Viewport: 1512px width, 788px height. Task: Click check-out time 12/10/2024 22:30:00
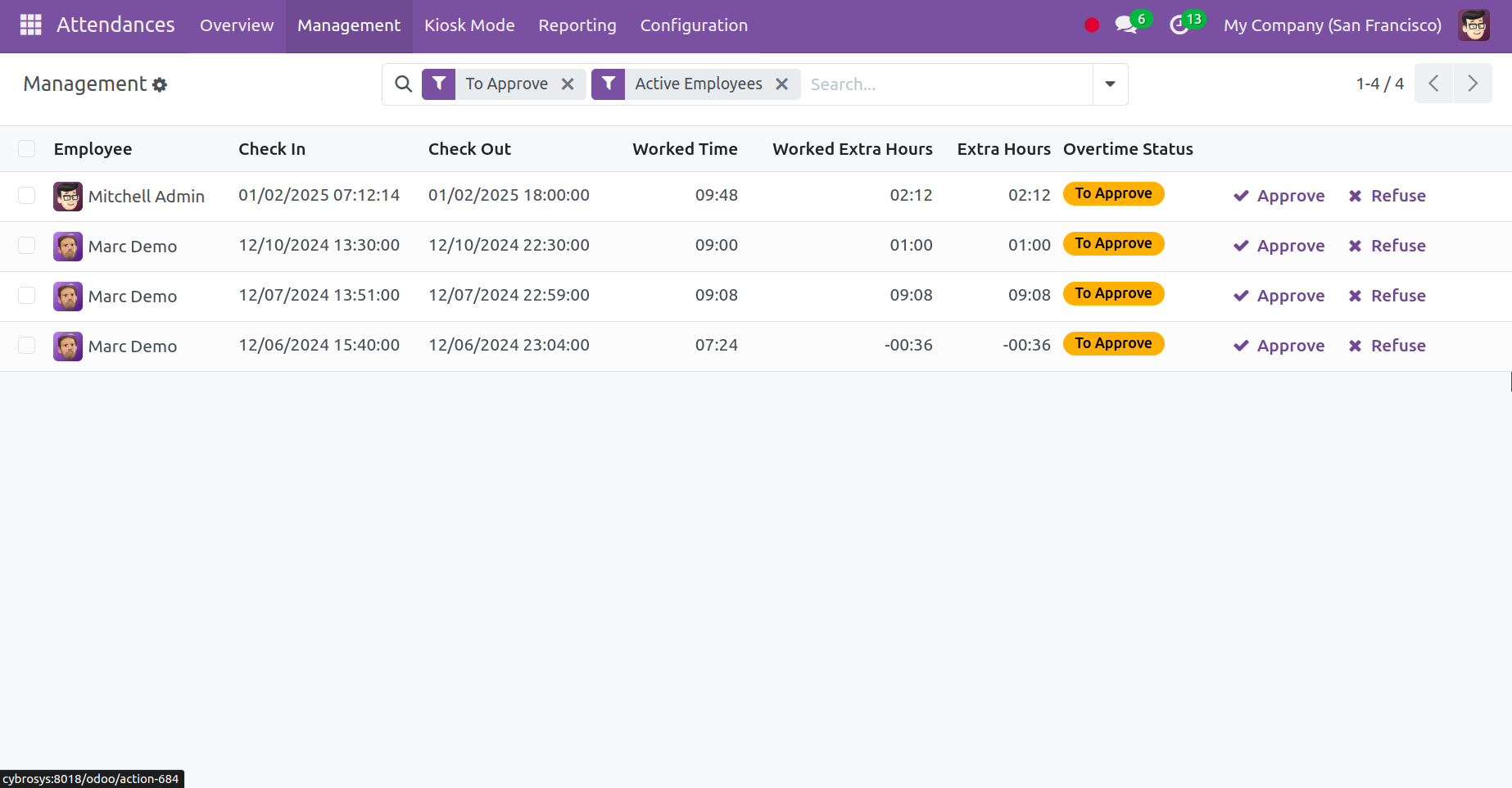click(509, 245)
